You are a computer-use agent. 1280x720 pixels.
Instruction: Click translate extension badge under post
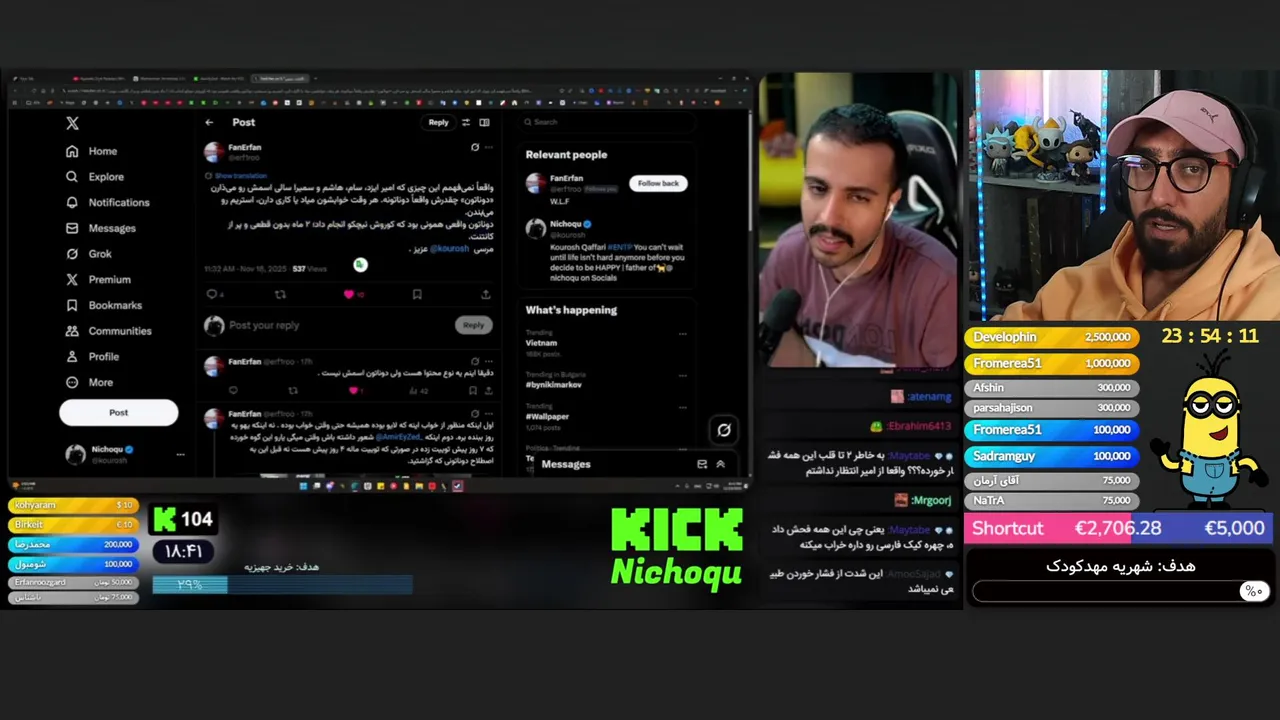pos(360,265)
